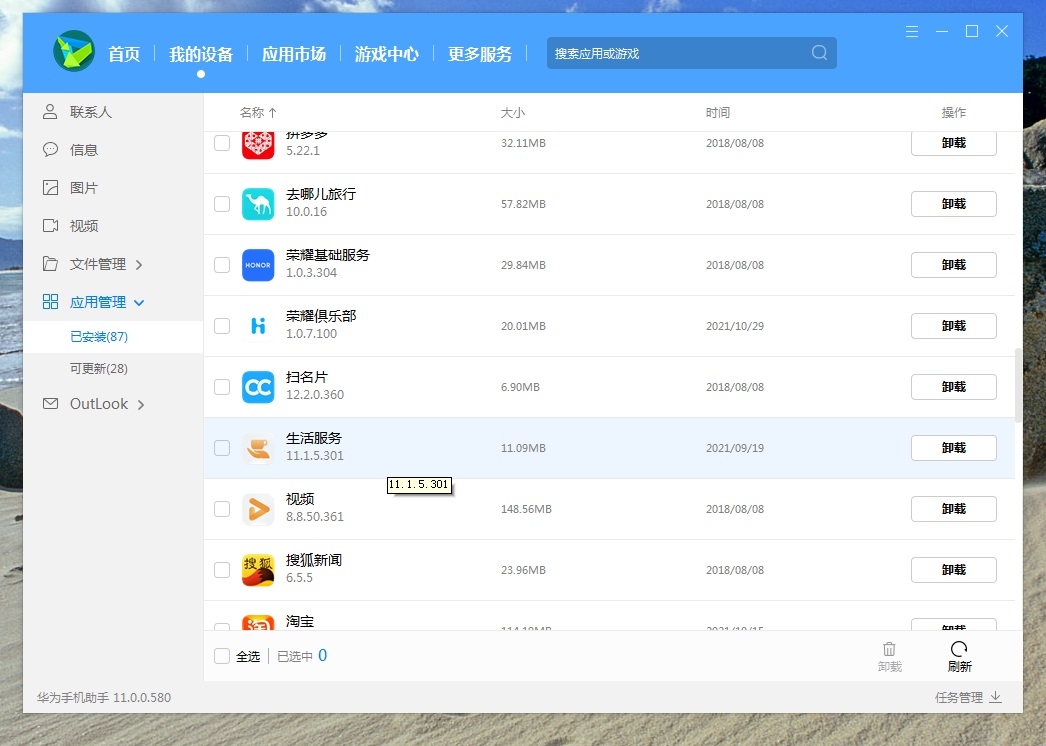Tick the checkbox for 去哪儿旅行
Image resolution: width=1046 pixels, height=746 pixels.
point(222,204)
